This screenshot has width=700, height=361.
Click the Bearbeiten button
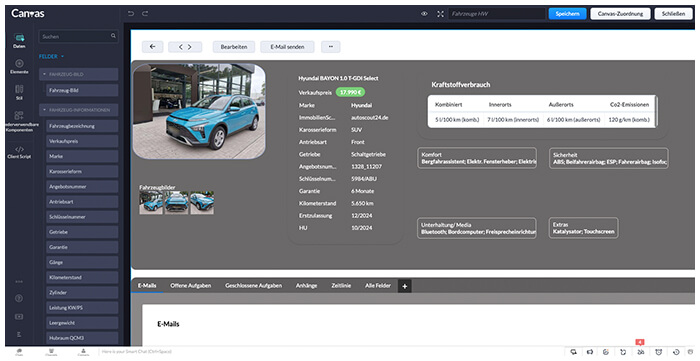click(234, 46)
